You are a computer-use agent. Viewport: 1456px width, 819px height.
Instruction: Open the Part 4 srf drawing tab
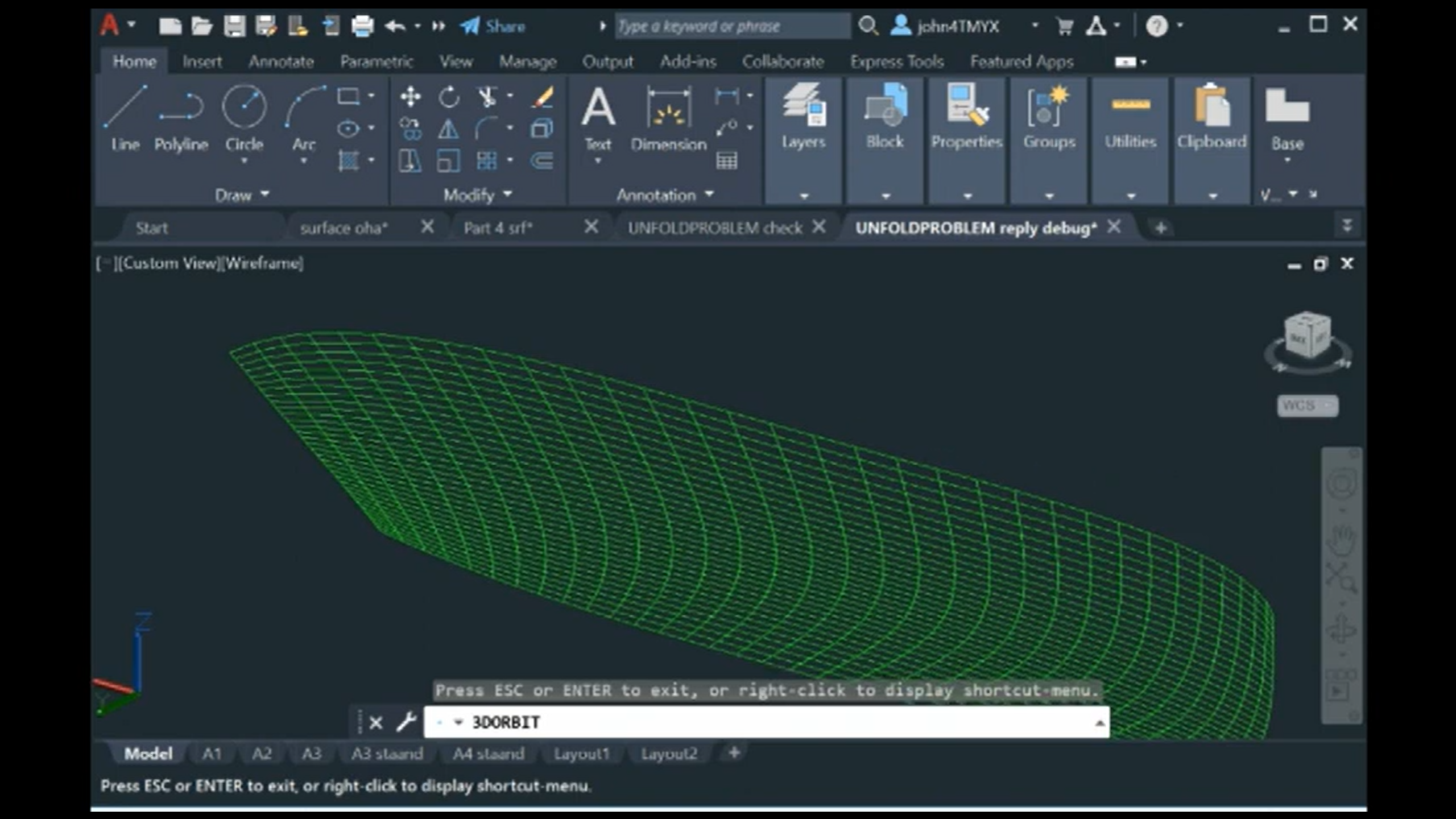coord(498,227)
